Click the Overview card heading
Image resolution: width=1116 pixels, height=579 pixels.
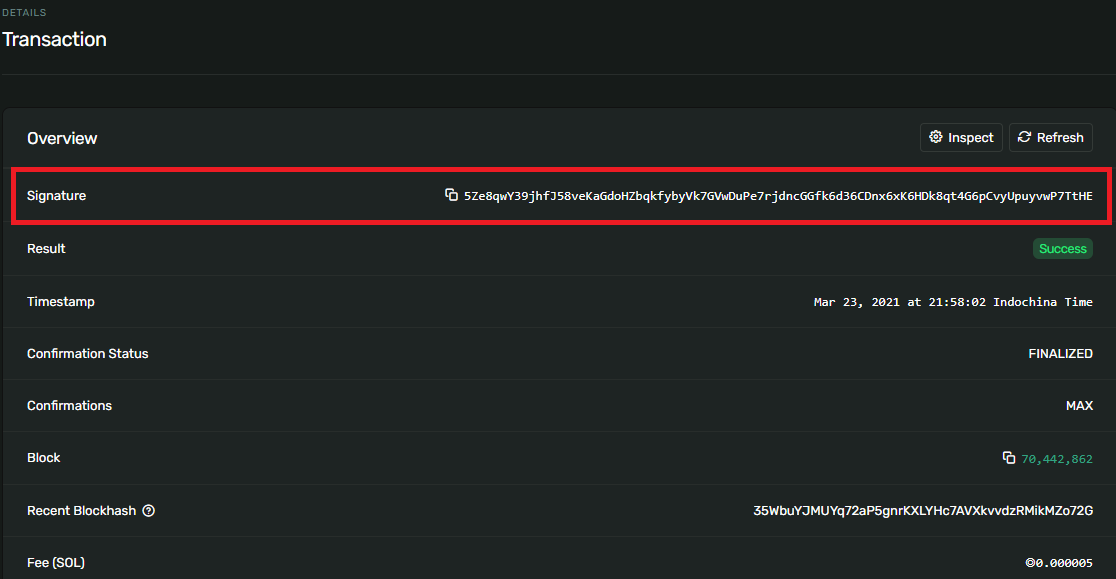(x=62, y=138)
